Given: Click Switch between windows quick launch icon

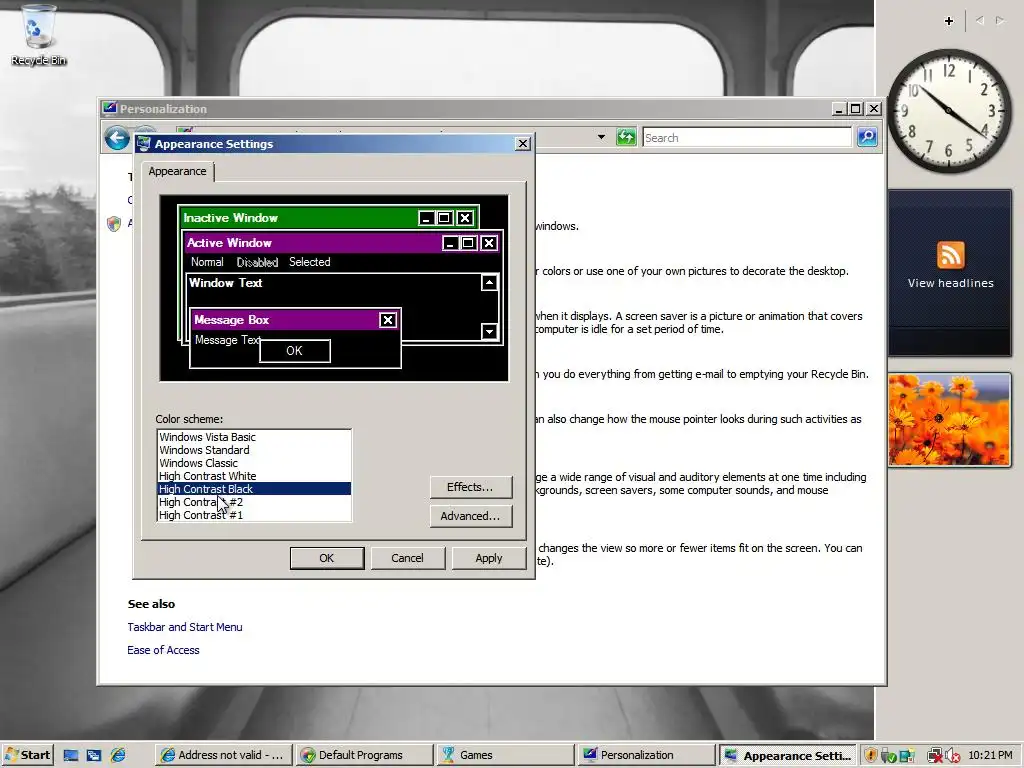Looking at the screenshot, I should coord(94,756).
